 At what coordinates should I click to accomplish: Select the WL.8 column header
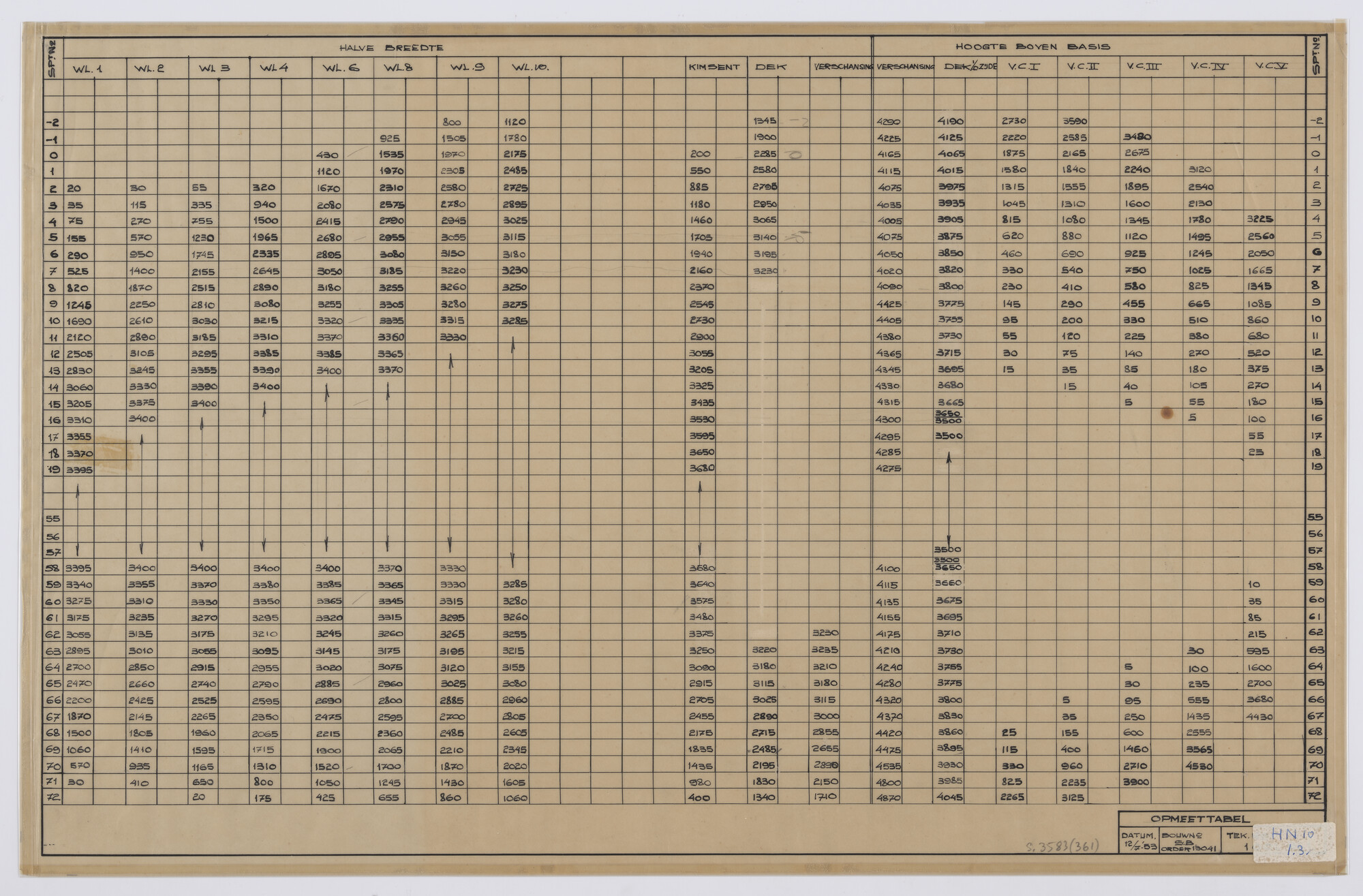click(399, 67)
